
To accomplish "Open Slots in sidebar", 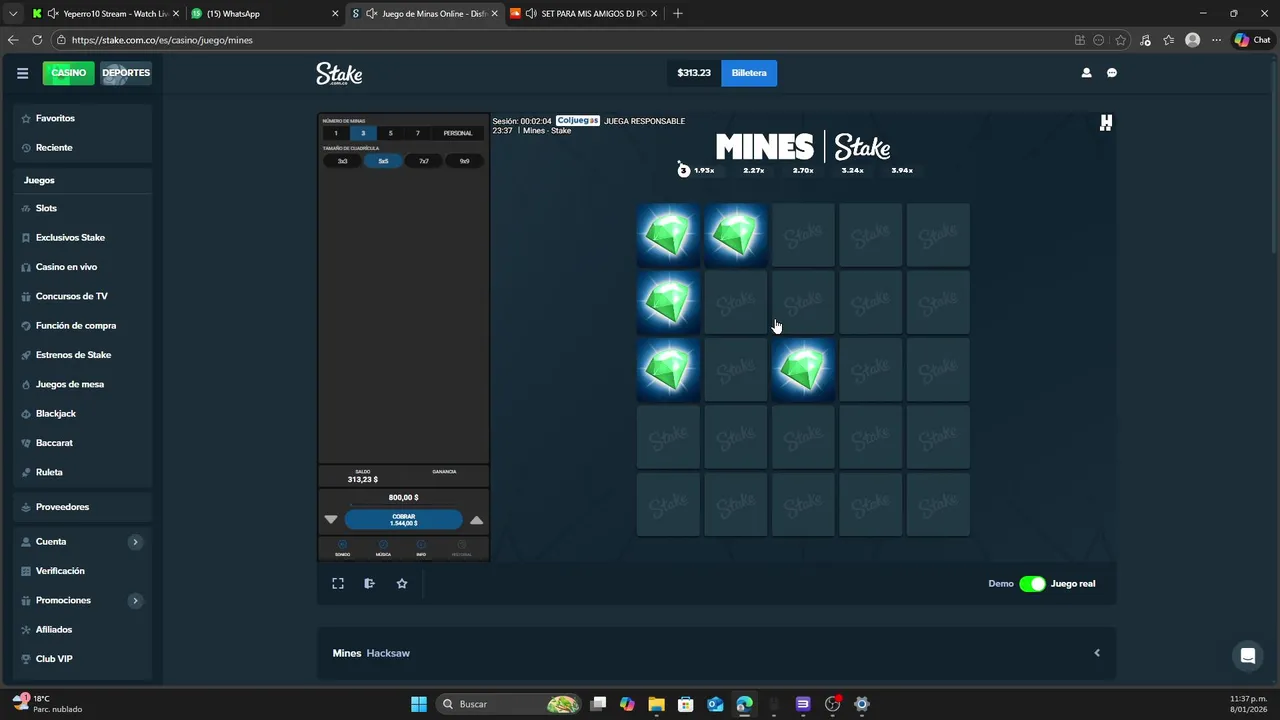I will (46, 208).
